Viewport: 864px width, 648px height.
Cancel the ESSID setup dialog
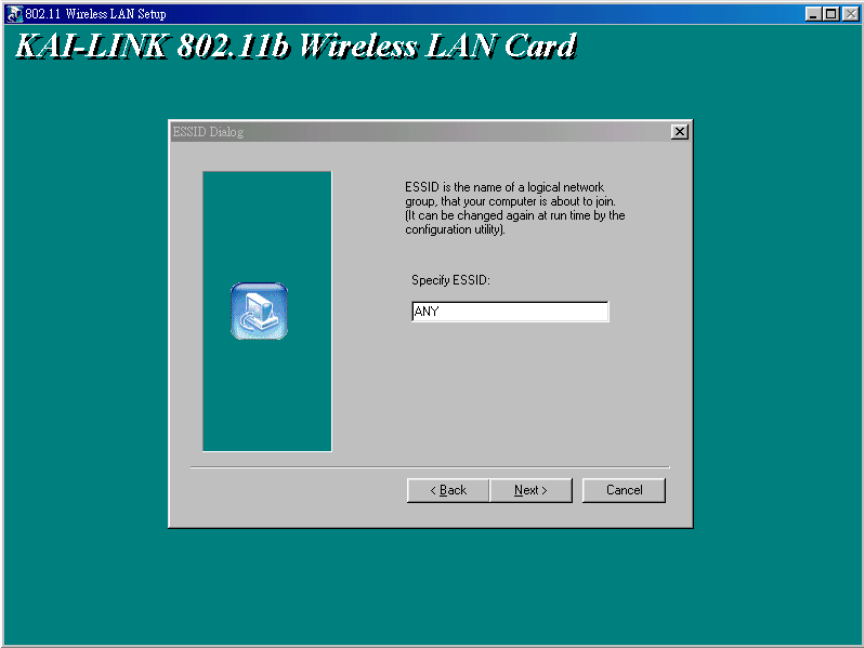click(624, 490)
